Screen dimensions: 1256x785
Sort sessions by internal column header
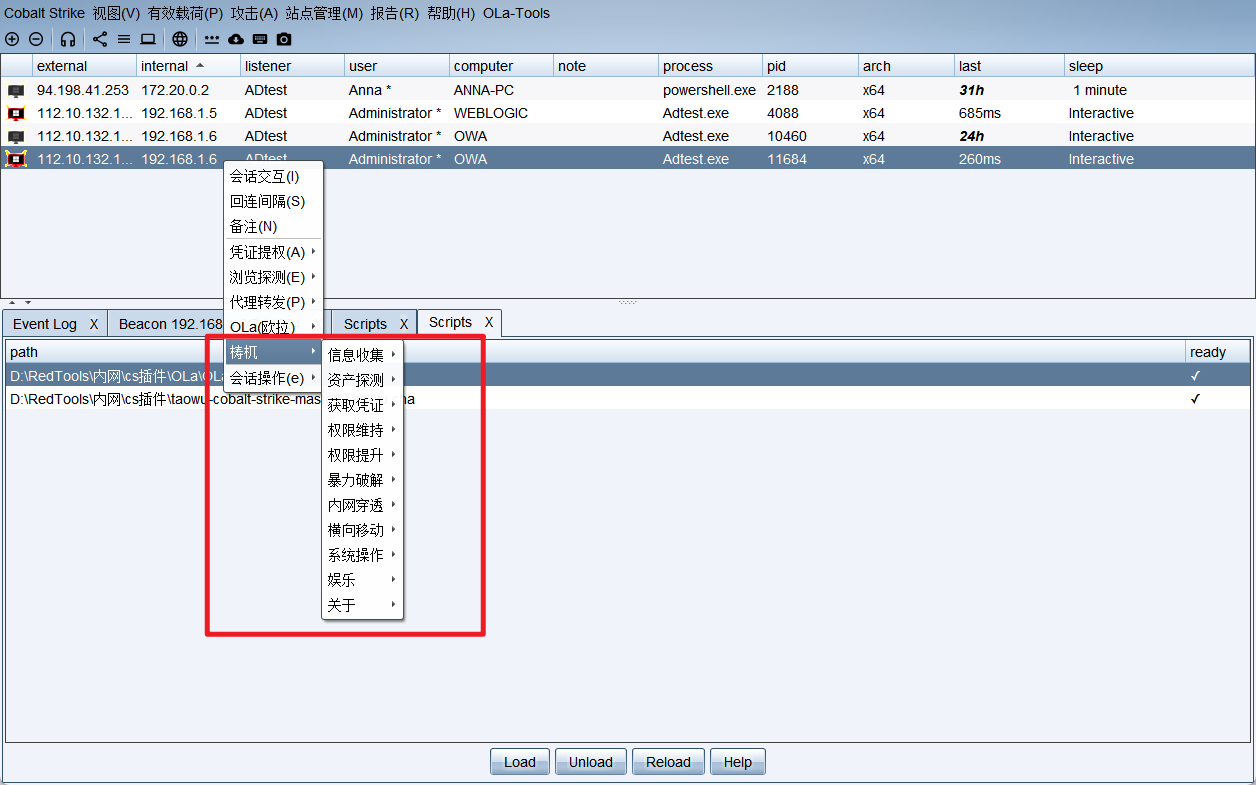(x=189, y=66)
